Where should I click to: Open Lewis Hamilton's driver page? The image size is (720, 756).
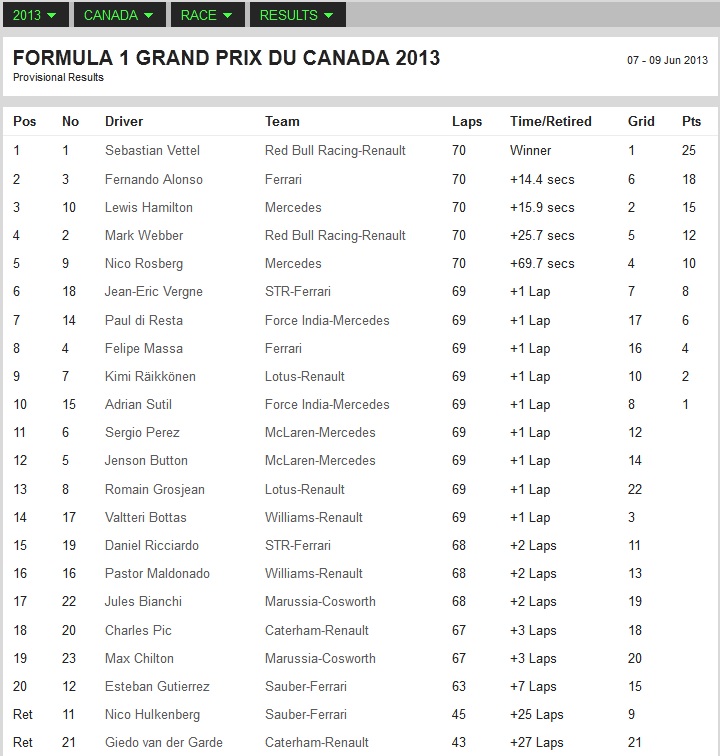(x=149, y=207)
